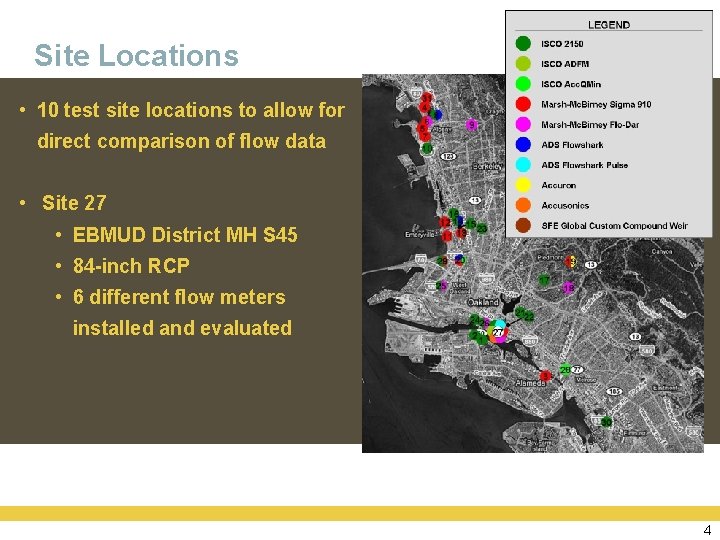Select site marker 29
720x540 pixels.
442,261
